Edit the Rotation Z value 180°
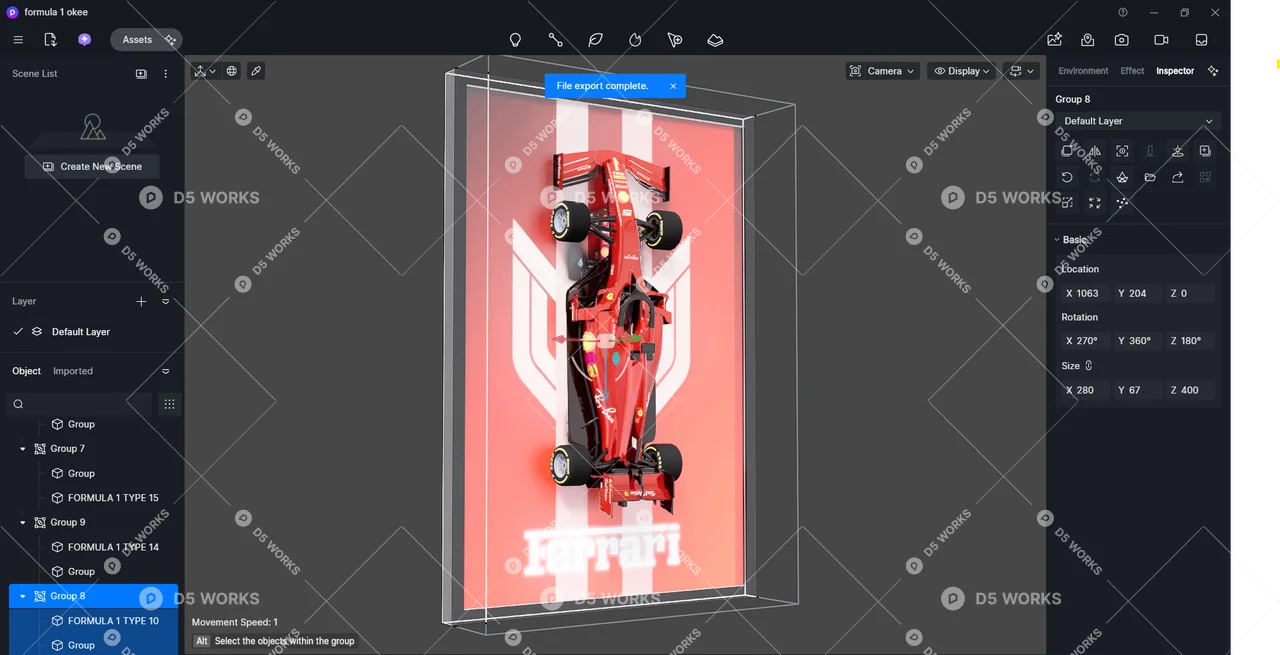 (x=1189, y=341)
